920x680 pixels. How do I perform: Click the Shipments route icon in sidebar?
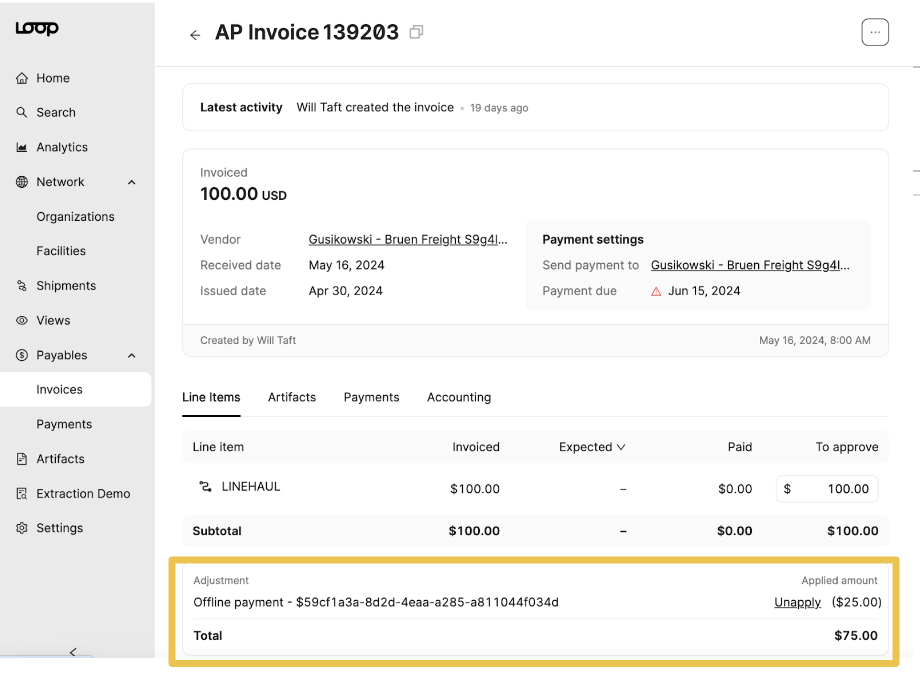click(x=22, y=286)
